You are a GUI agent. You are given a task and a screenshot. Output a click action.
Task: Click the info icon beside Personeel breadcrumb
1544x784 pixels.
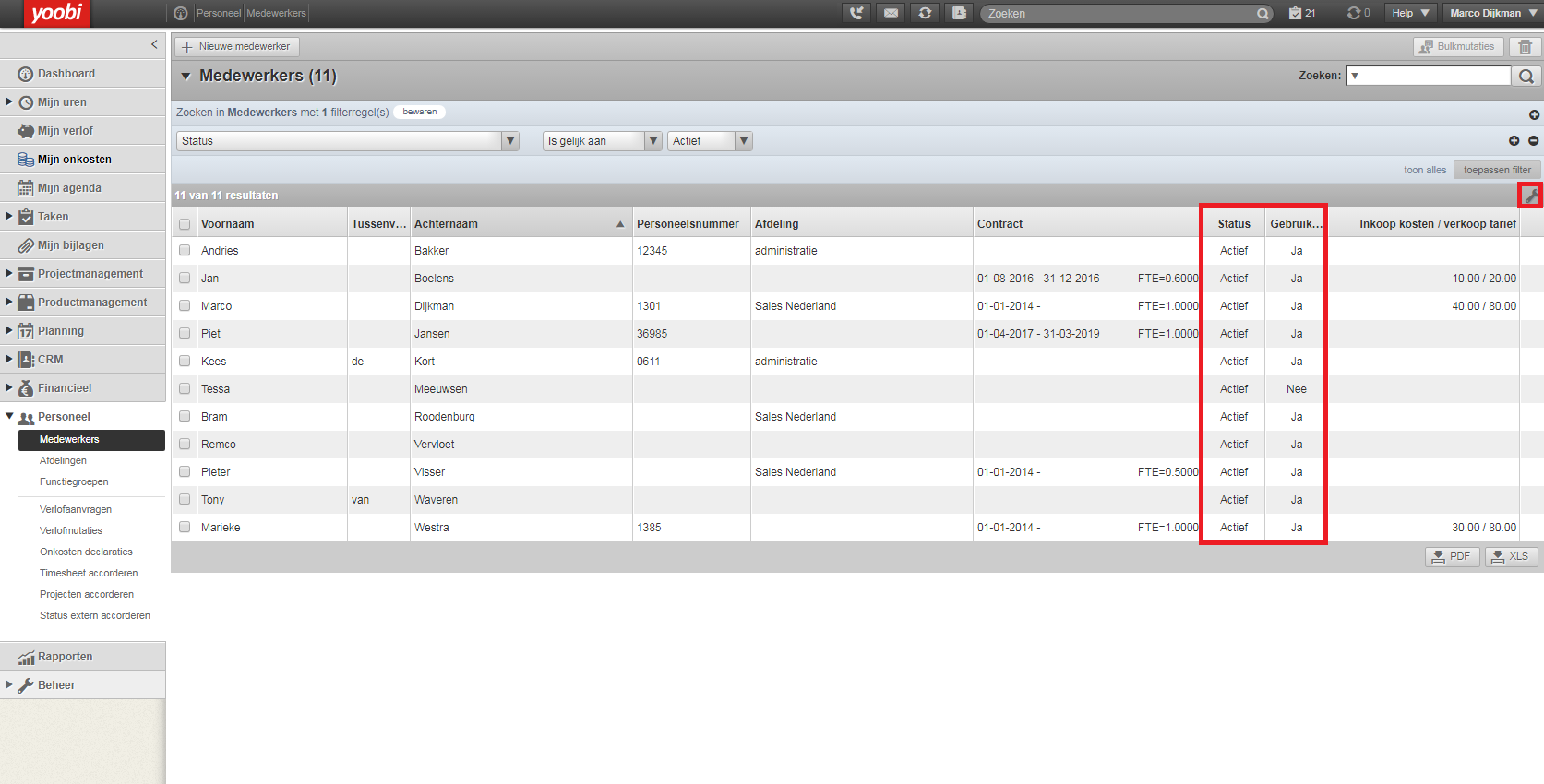(x=181, y=13)
